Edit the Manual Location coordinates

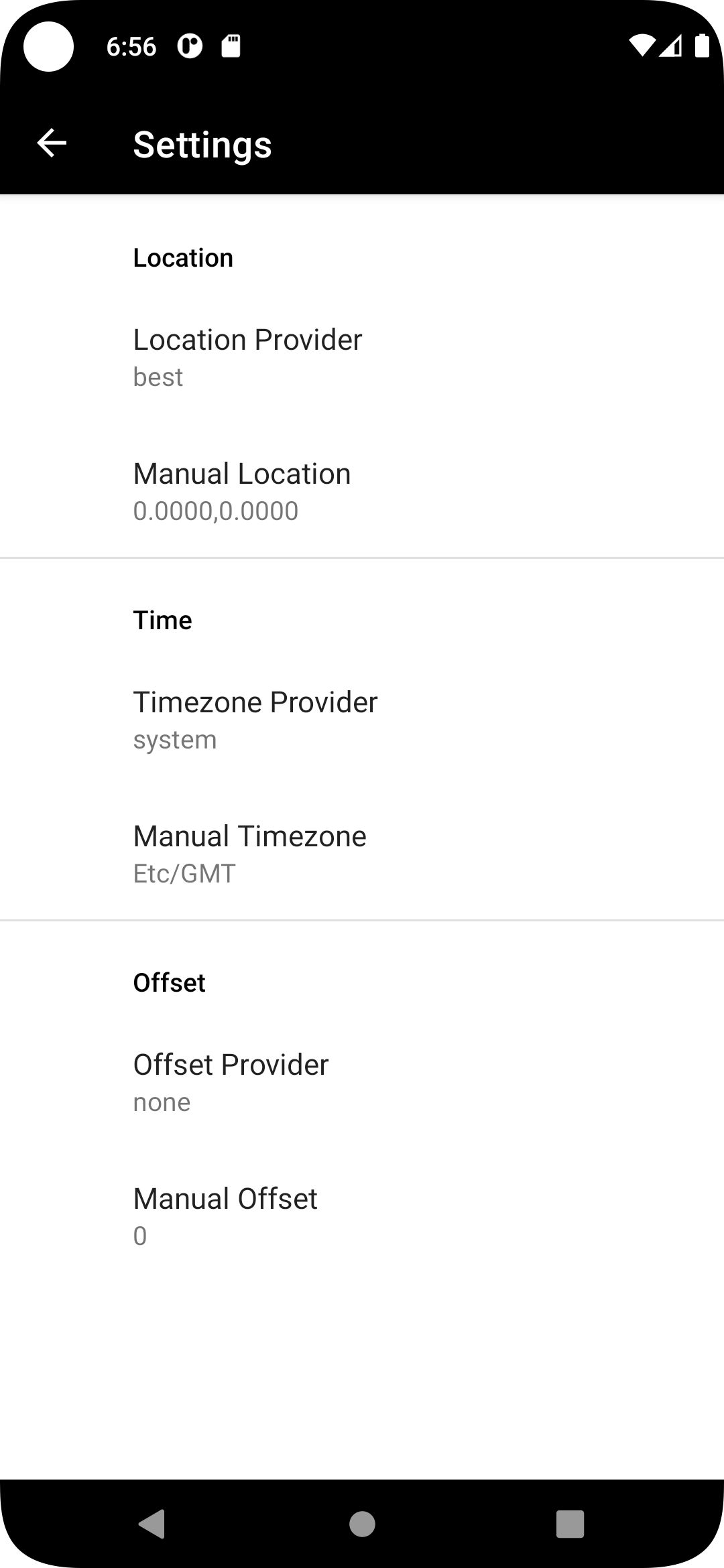click(x=362, y=491)
